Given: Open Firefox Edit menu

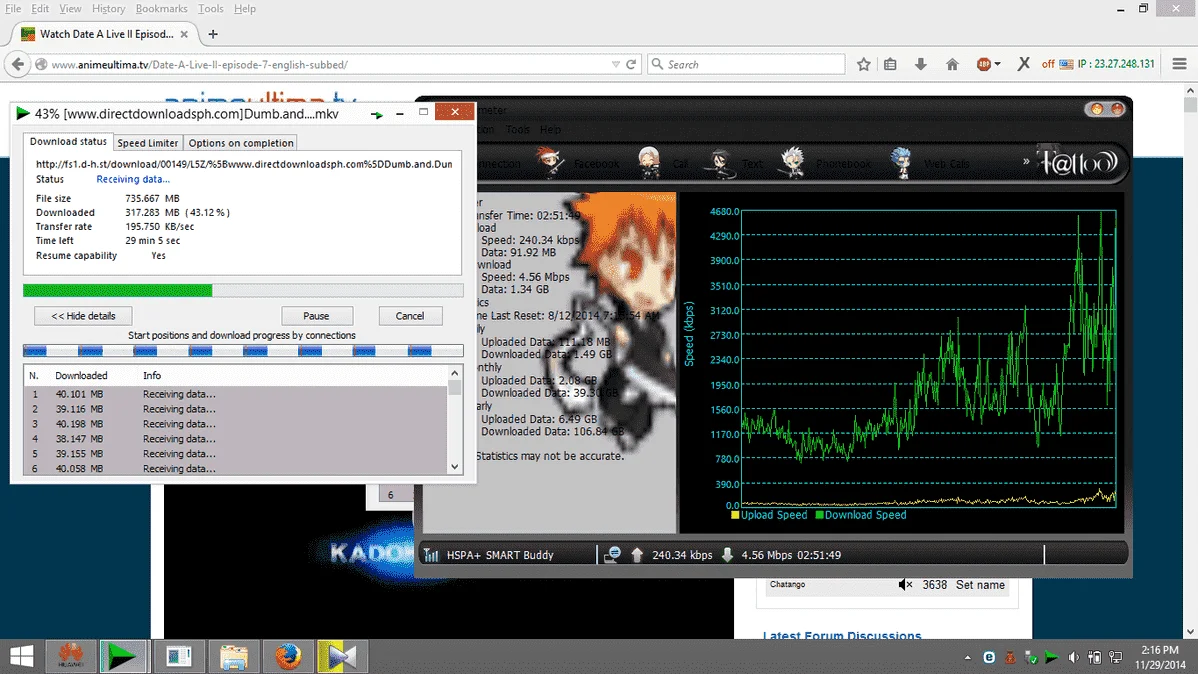Looking at the screenshot, I should tap(40, 8).
